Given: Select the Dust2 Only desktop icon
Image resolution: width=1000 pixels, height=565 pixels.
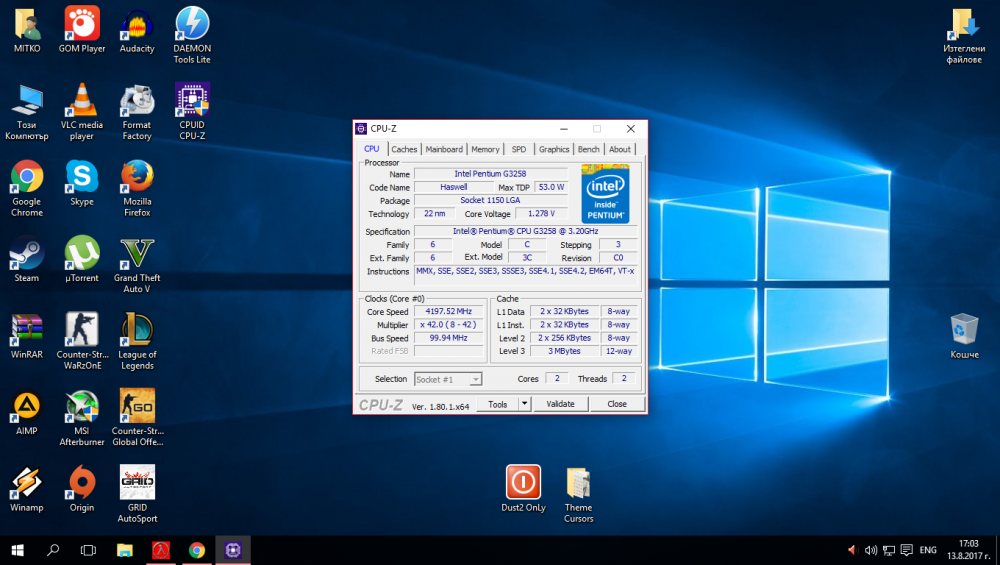Looking at the screenshot, I should (x=523, y=489).
